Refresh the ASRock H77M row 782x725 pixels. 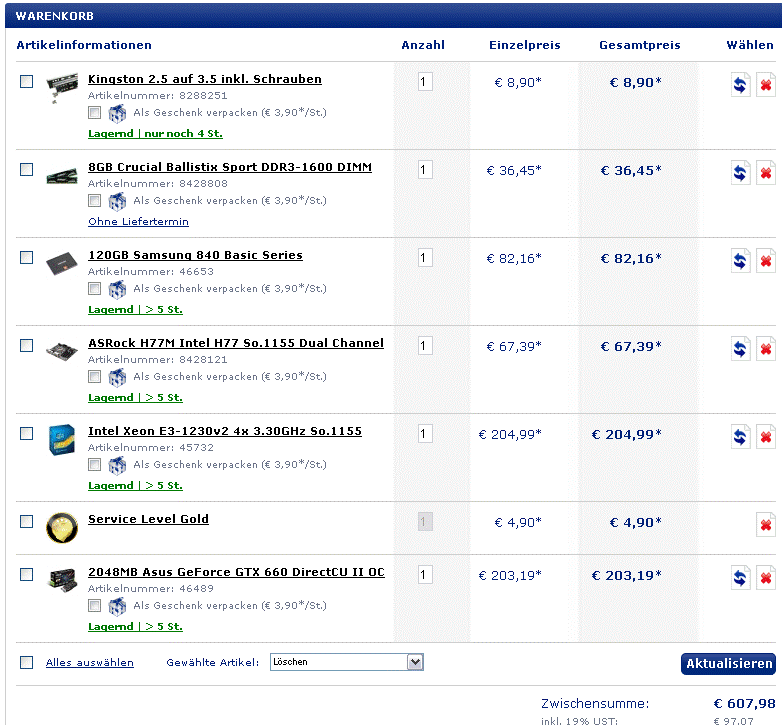click(x=741, y=349)
